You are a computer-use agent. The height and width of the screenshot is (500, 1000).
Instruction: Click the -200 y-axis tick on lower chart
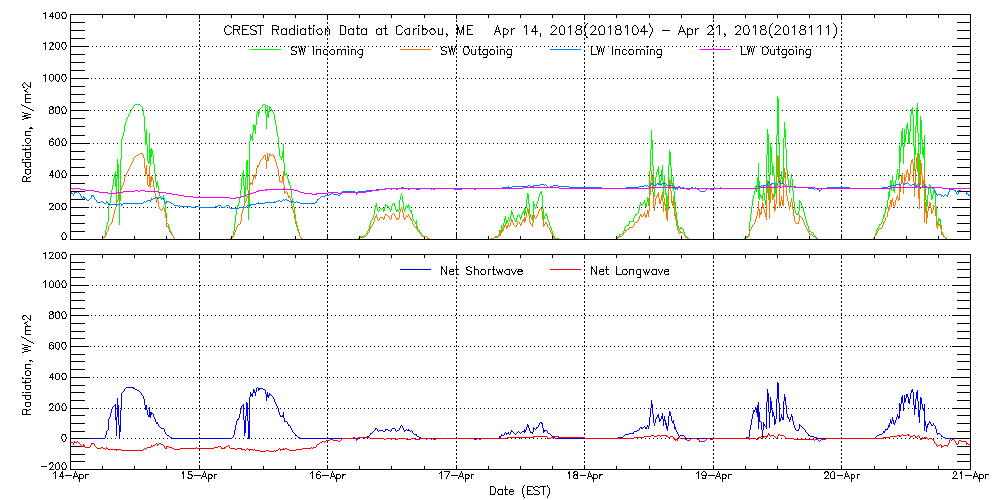tap(54, 466)
